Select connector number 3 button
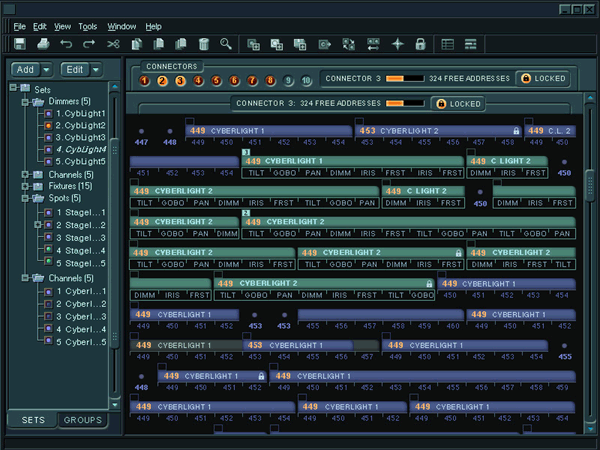Viewport: 600px width, 450px height. 181,80
